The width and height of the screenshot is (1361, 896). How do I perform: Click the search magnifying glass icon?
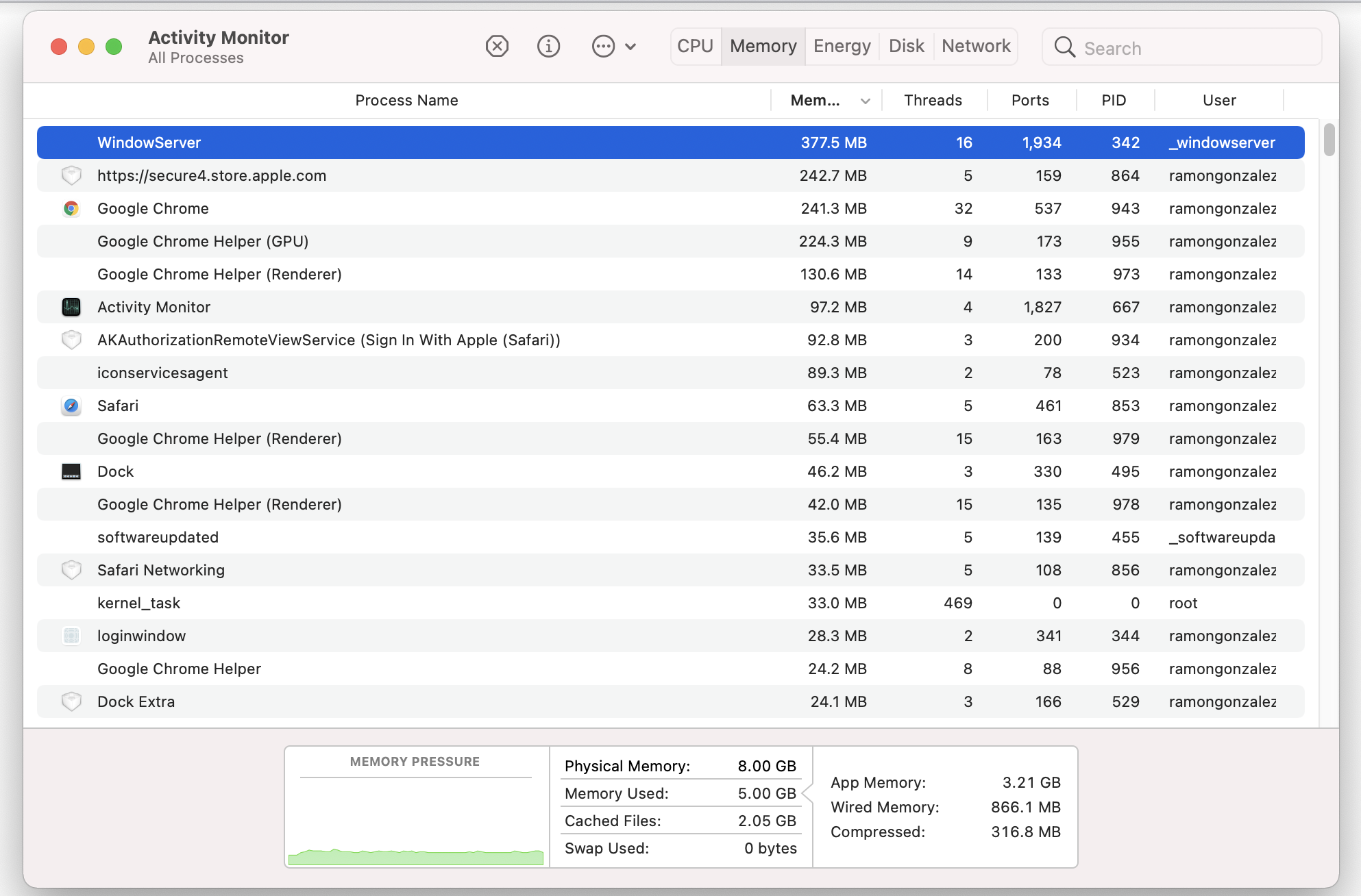[1064, 47]
